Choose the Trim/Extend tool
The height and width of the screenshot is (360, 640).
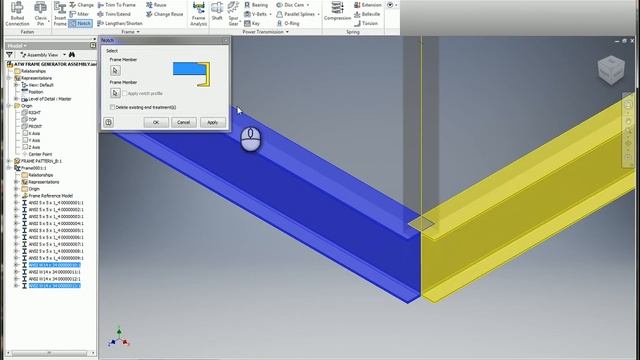[x=114, y=14]
